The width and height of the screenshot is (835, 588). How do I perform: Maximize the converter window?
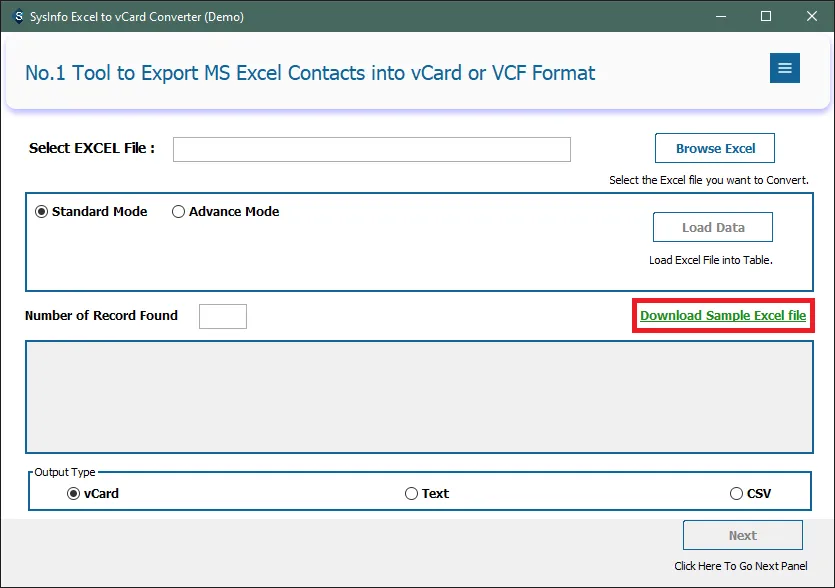(x=765, y=16)
